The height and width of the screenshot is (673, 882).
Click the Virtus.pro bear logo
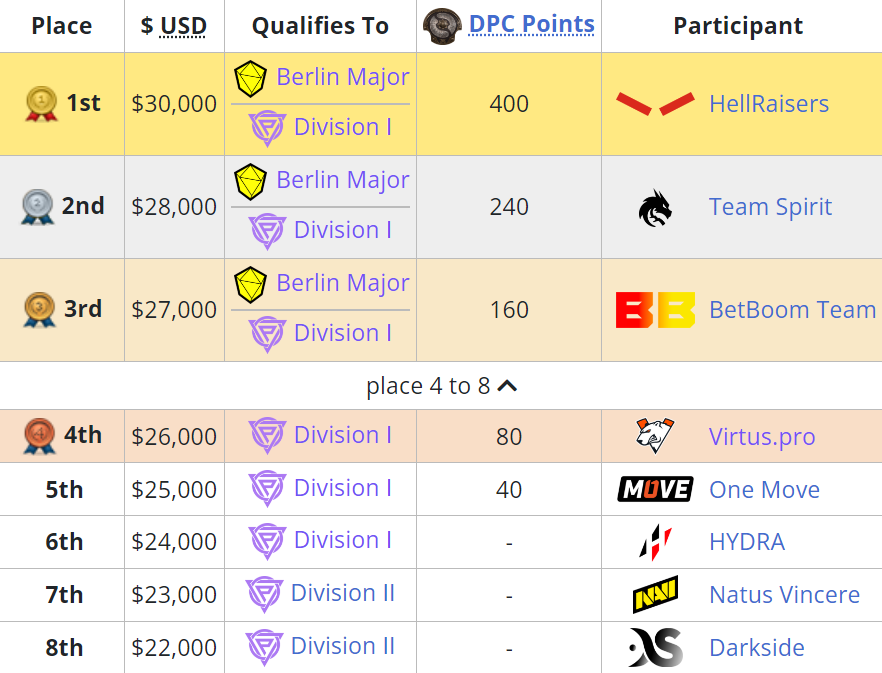(x=655, y=436)
